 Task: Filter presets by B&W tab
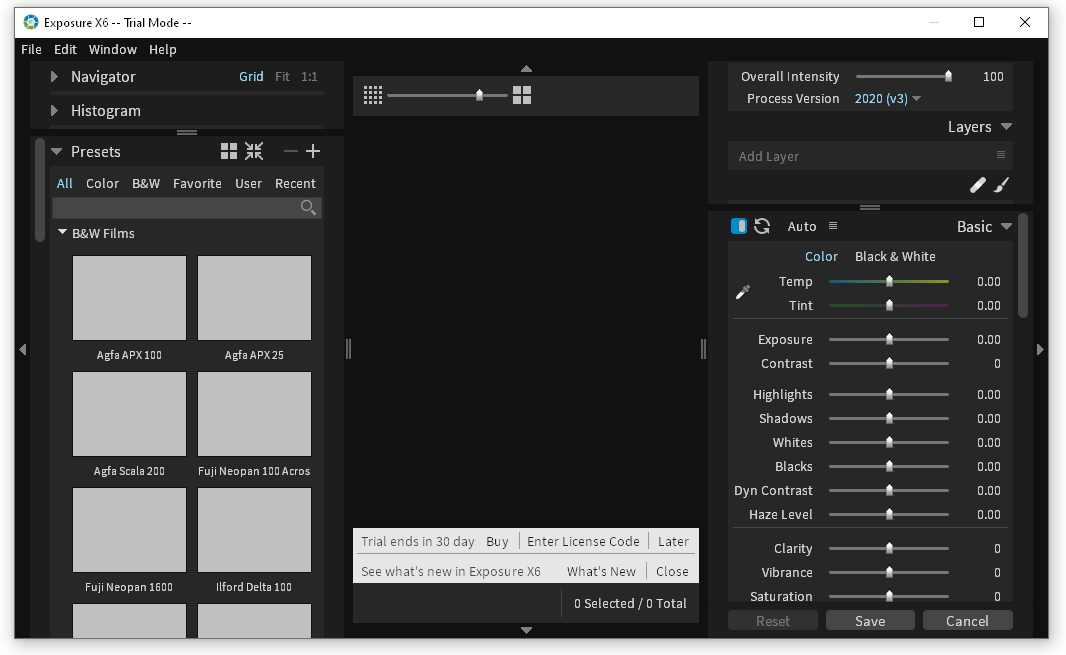146,184
